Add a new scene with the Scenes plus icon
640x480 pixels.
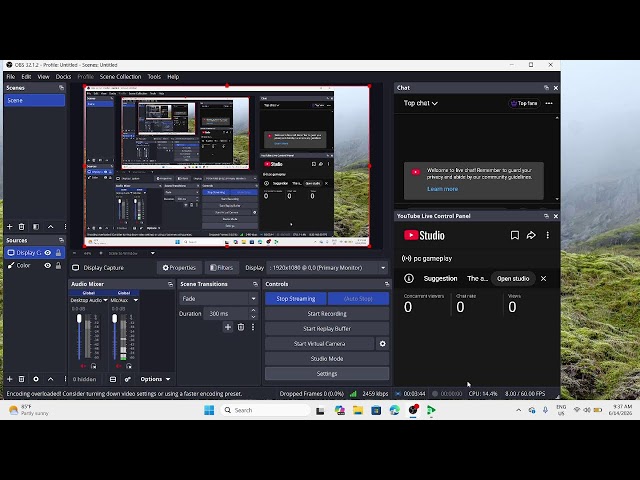10,227
